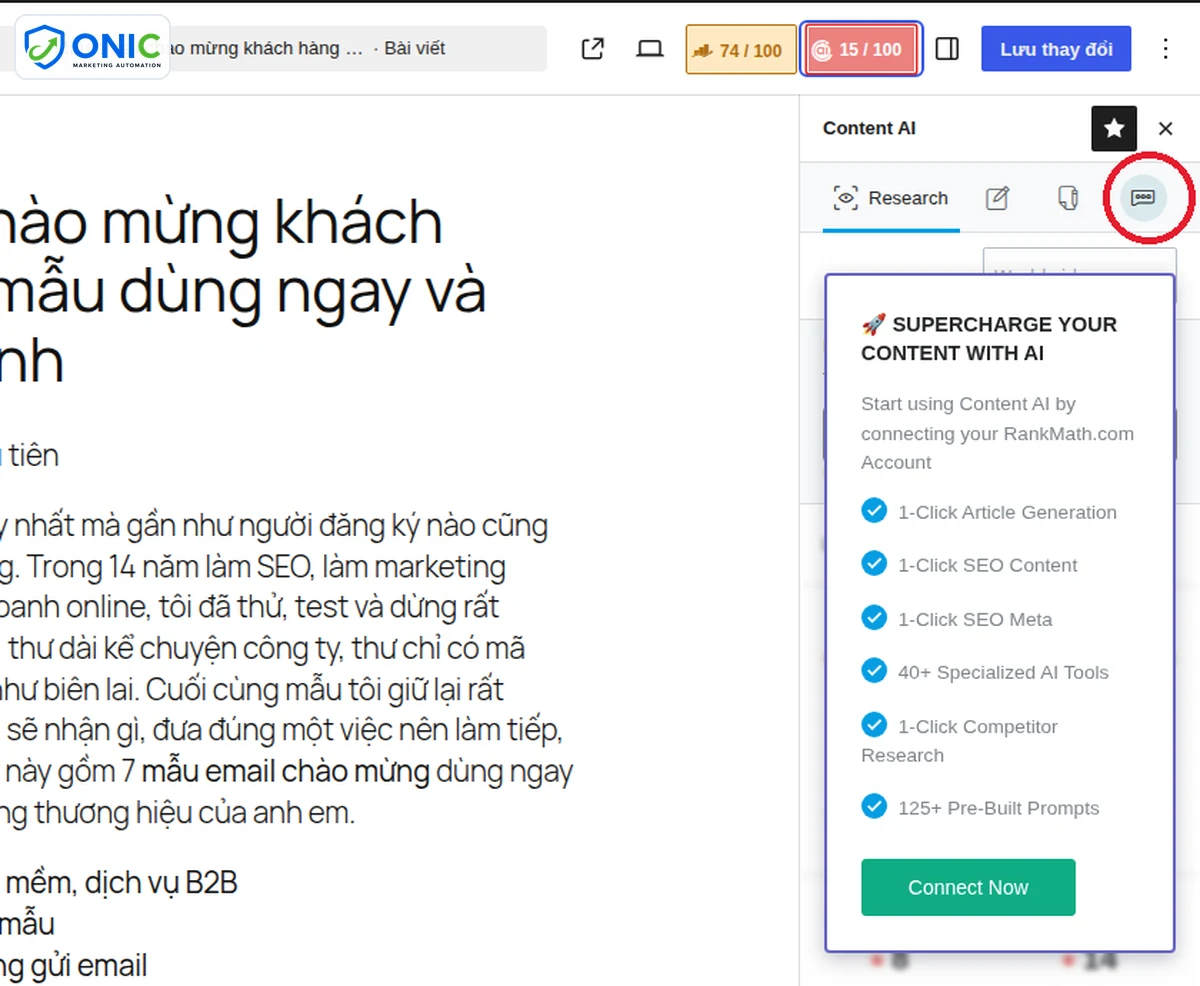Click the bold 'mẫu email chào mừng' text

286,772
